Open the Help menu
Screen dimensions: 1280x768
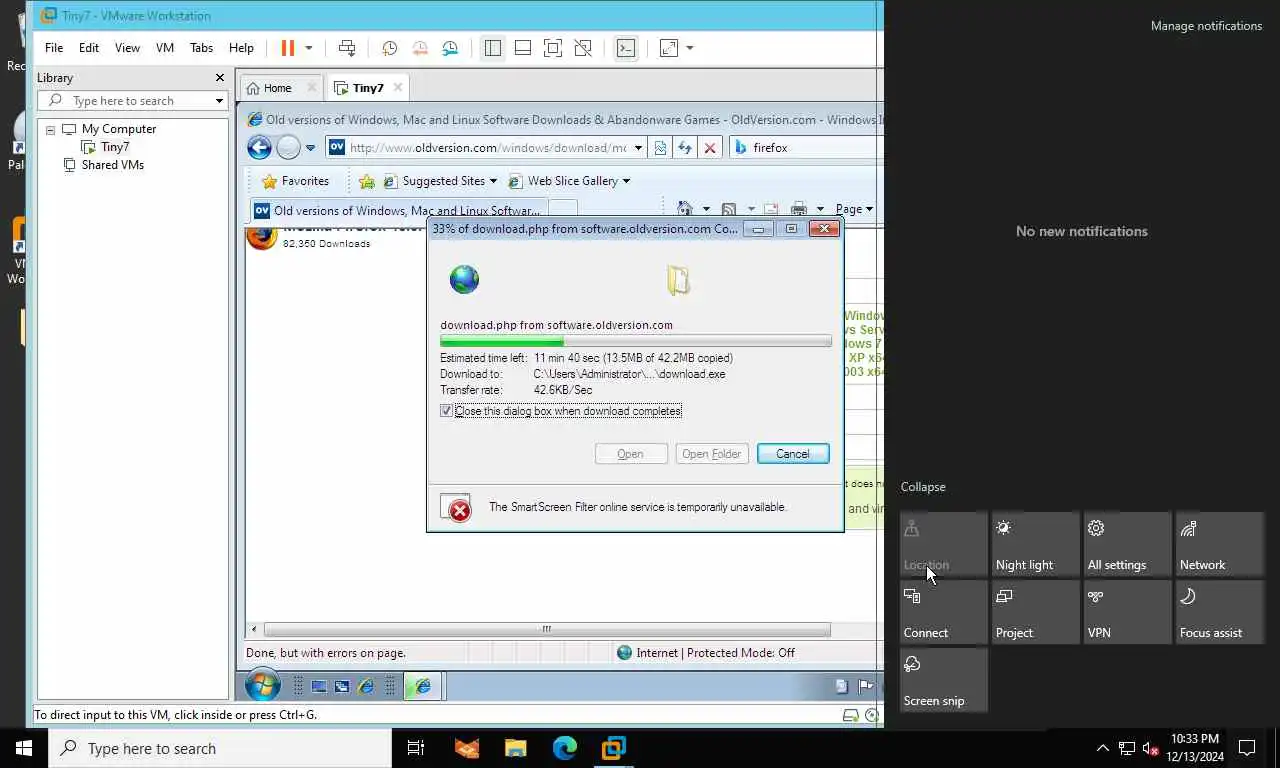[x=241, y=48]
